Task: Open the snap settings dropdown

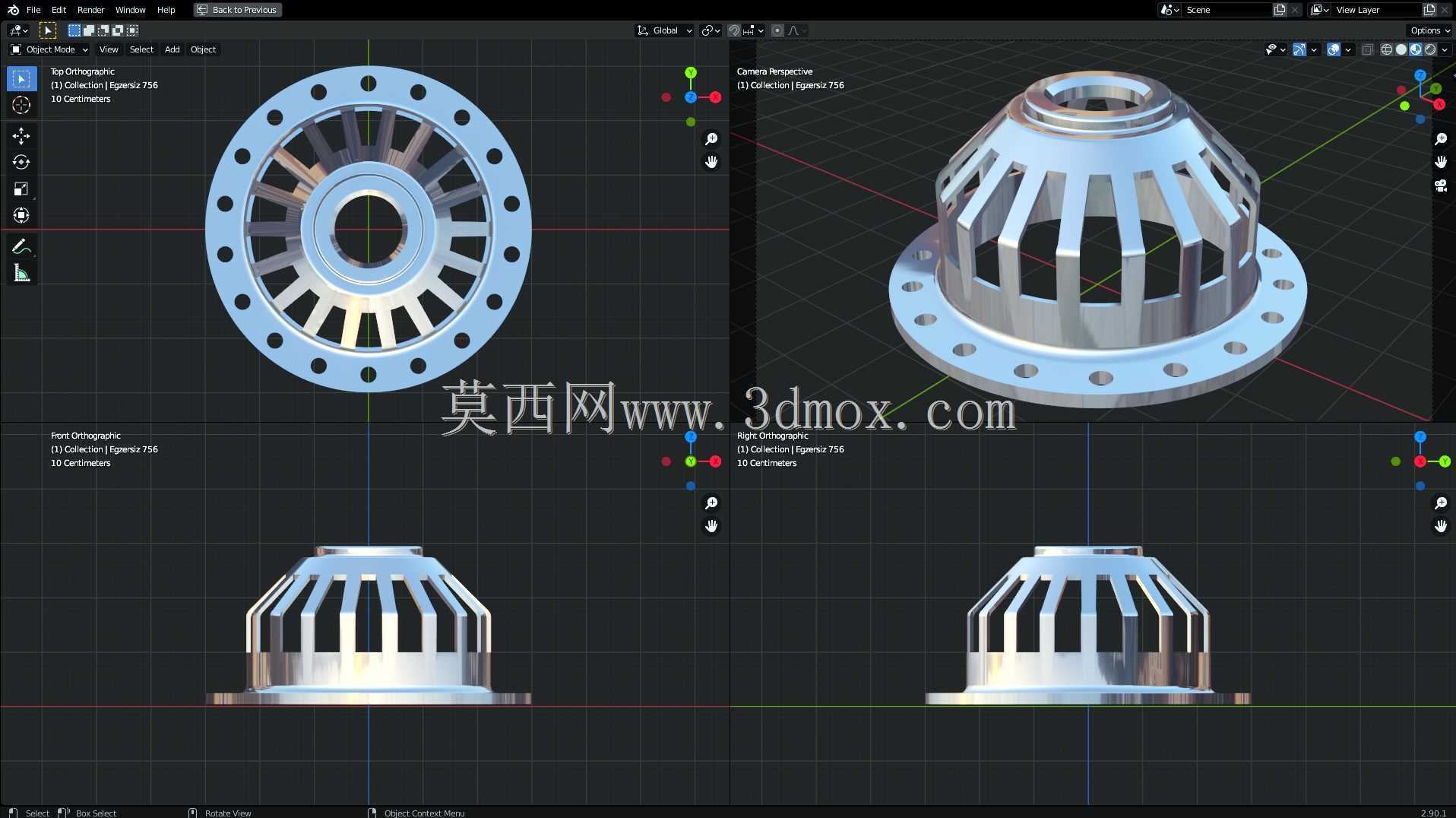Action: pos(754,30)
